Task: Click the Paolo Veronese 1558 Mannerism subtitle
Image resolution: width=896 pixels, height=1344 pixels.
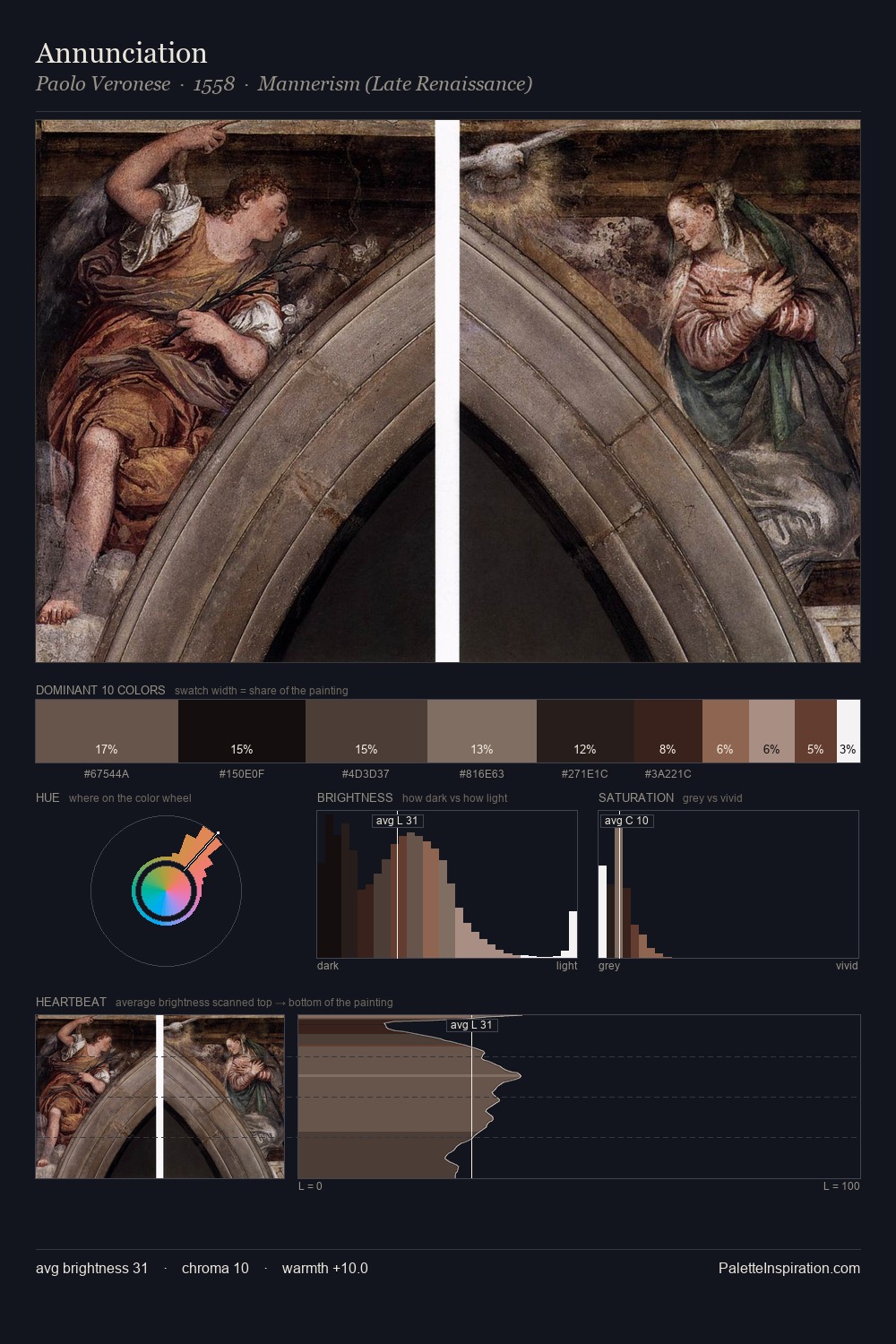Action: coord(284,84)
